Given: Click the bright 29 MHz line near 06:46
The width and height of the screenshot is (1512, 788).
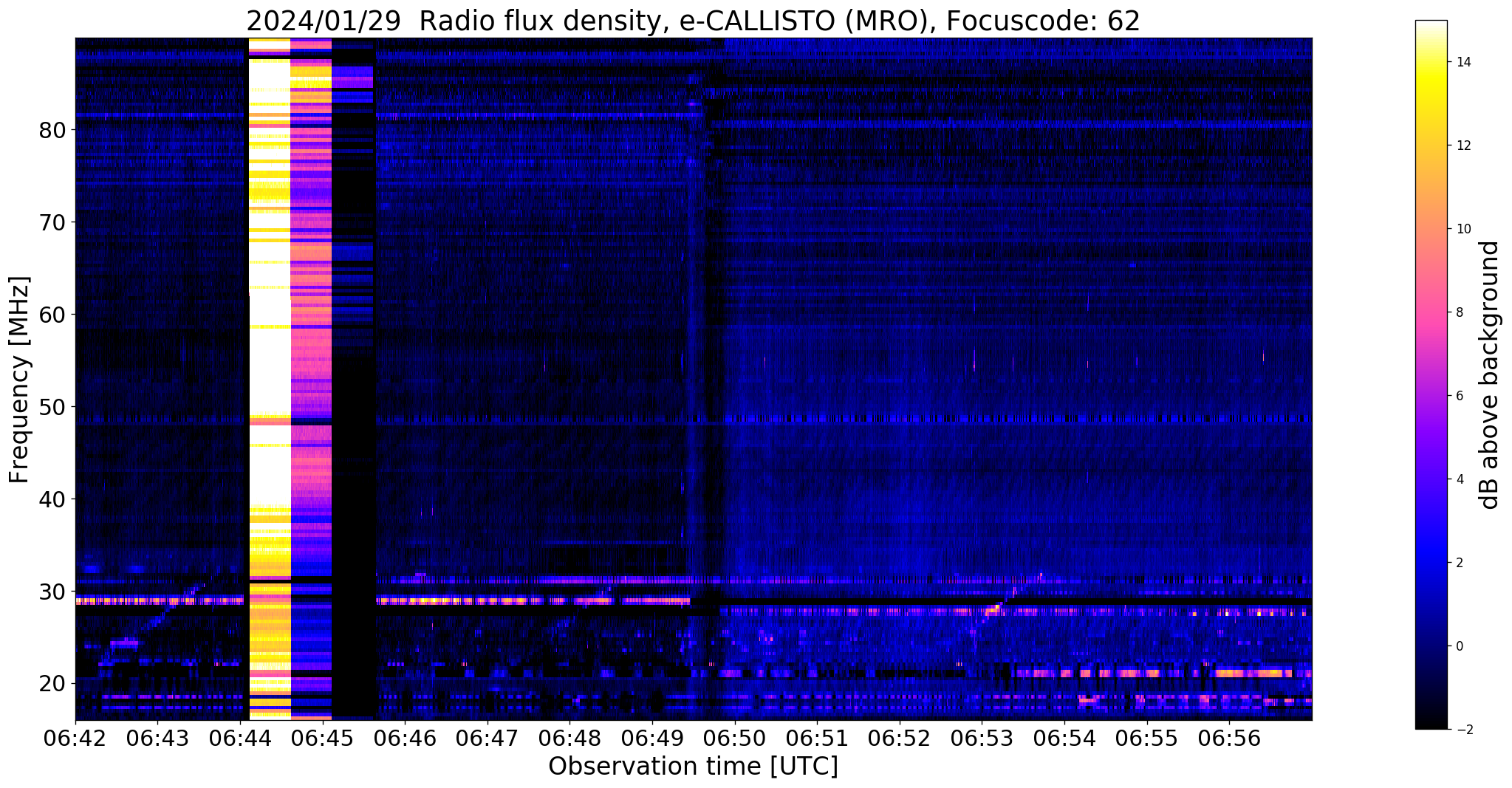Looking at the screenshot, I should [533, 601].
